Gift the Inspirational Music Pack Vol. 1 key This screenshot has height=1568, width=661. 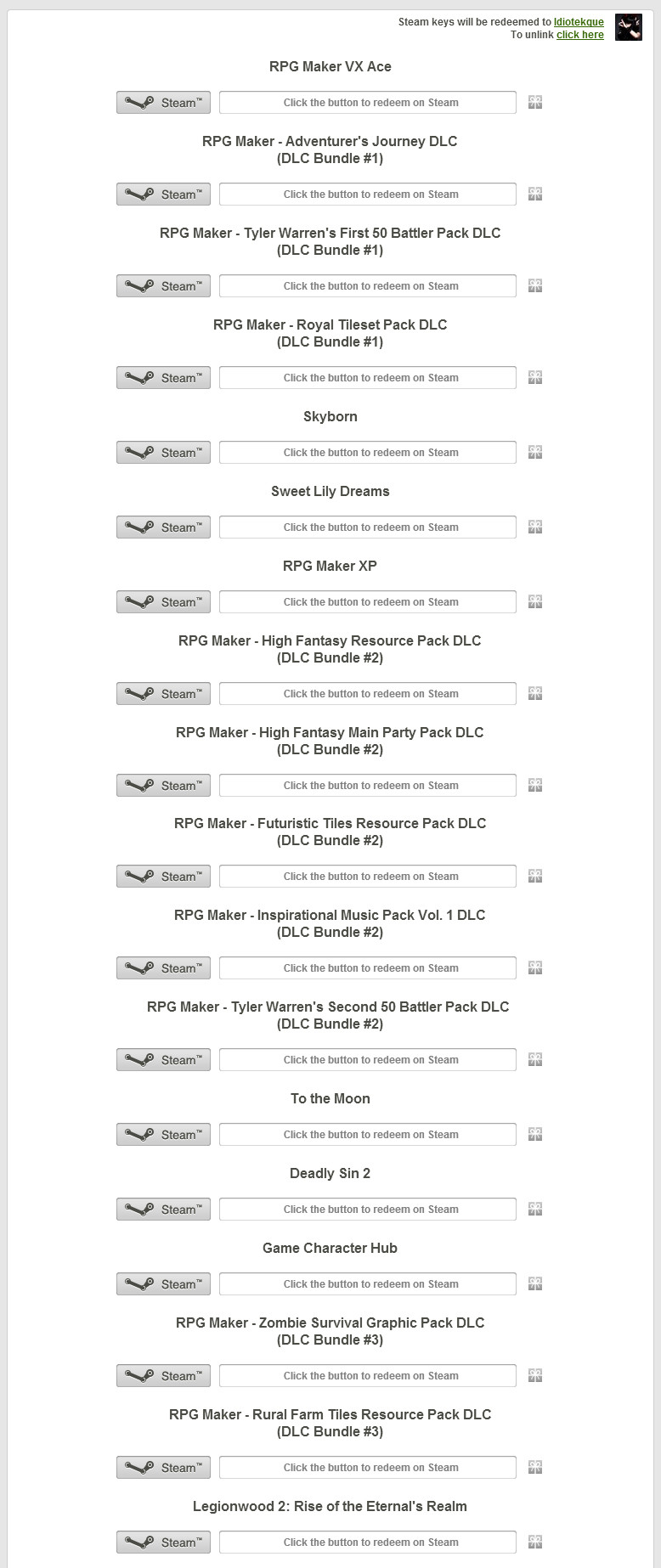pyautogui.click(x=535, y=967)
